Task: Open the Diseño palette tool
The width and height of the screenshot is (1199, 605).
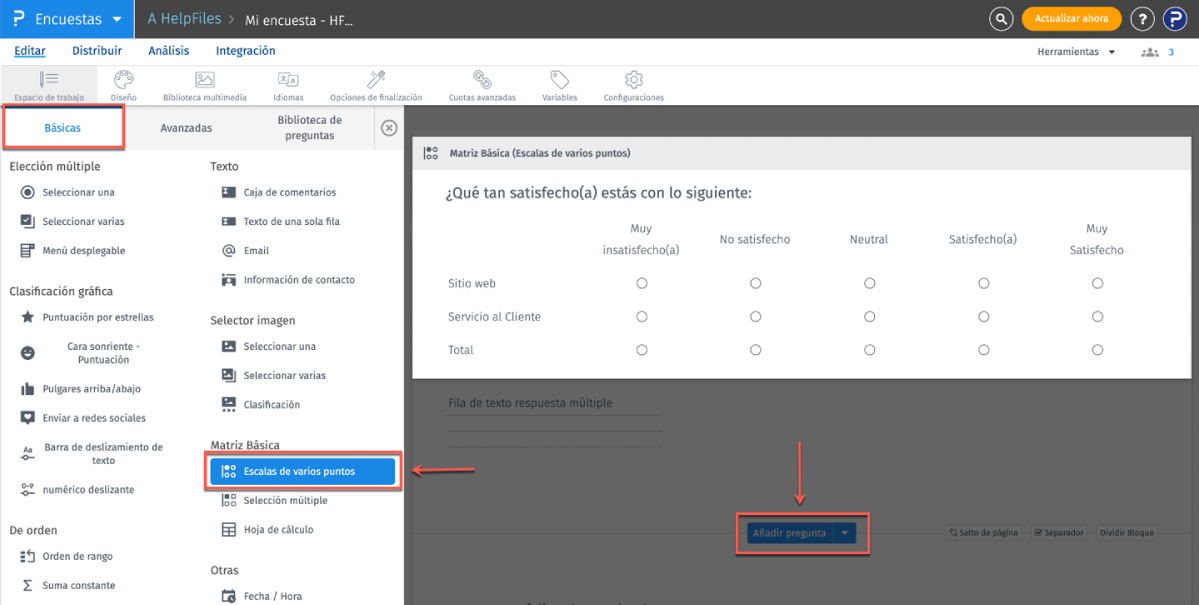Action: click(123, 86)
